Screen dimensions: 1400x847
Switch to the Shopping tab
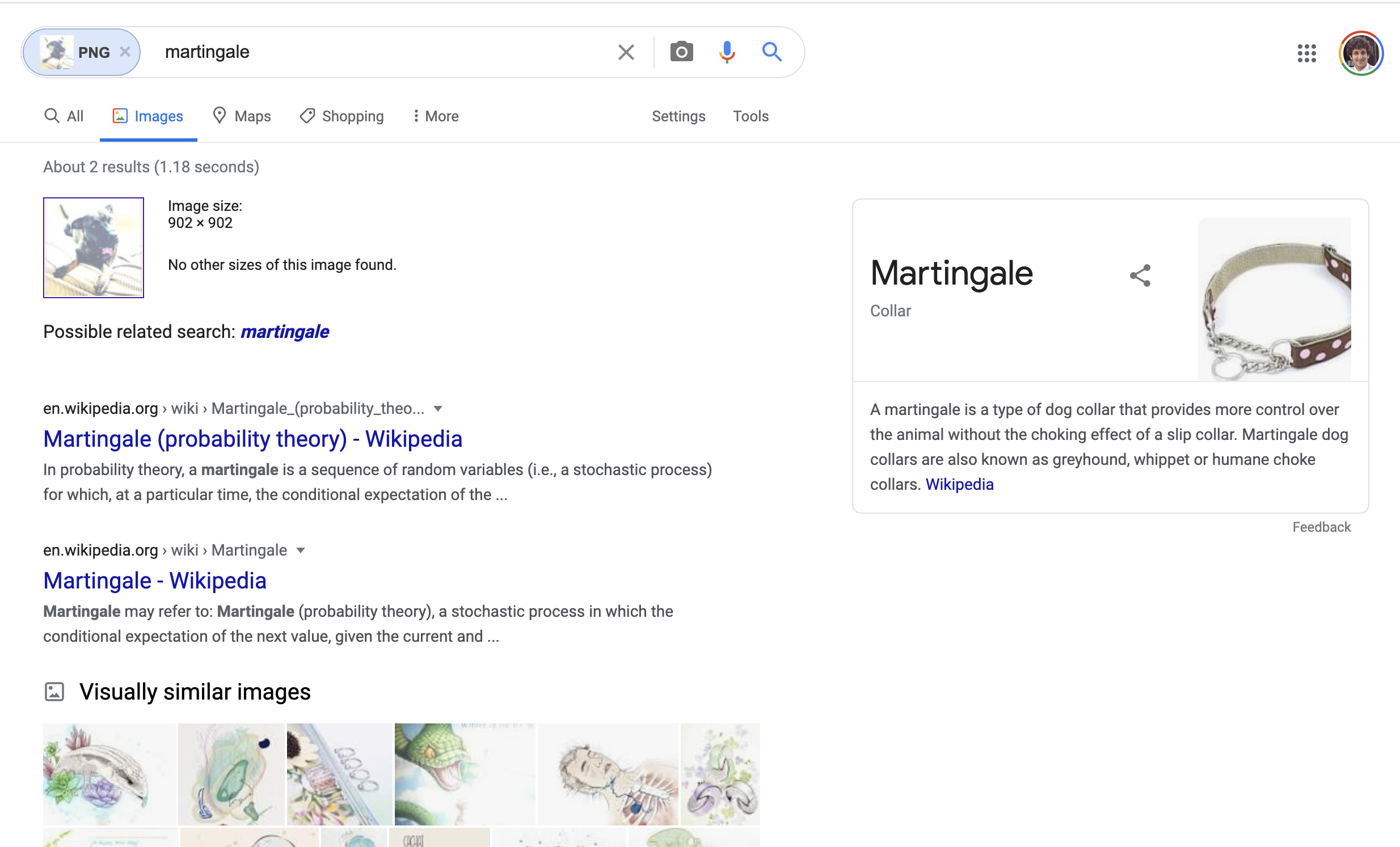[x=342, y=116]
